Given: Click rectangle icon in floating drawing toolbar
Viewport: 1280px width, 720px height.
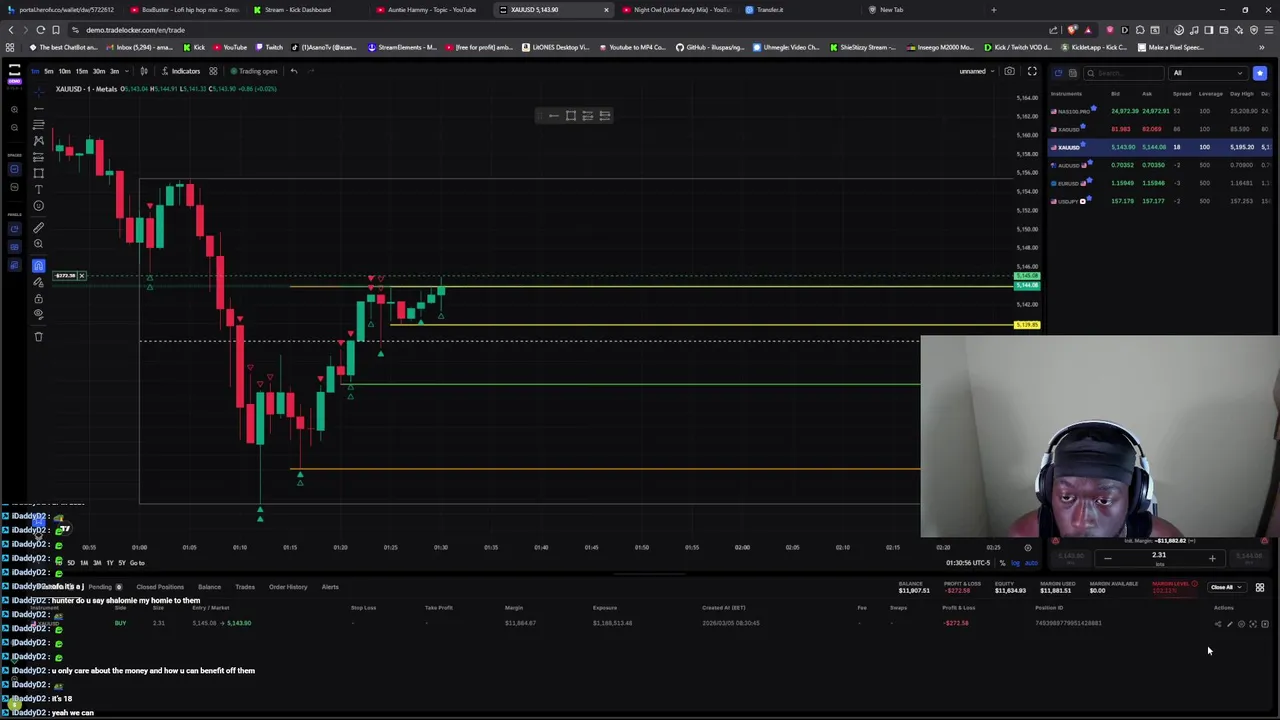Looking at the screenshot, I should tap(571, 116).
